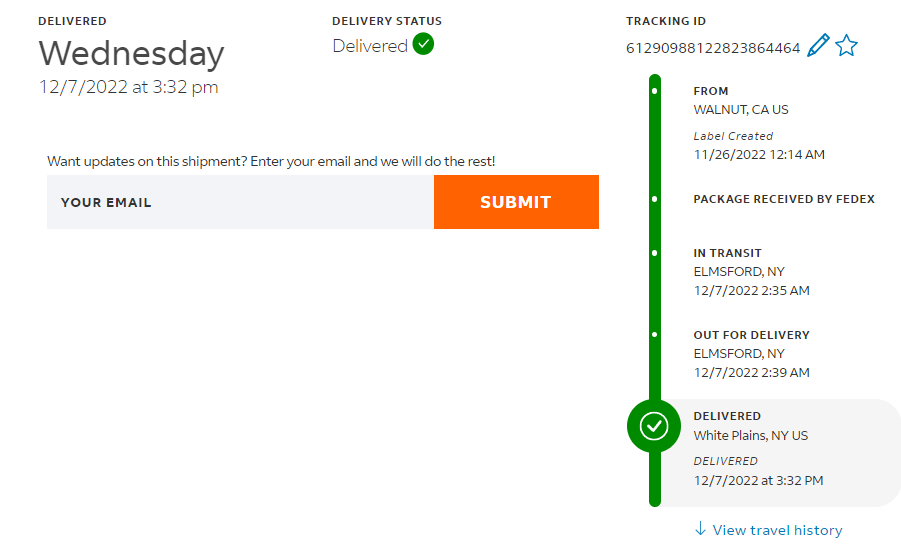901x555 pixels.
Task: Open the View travel history link
Action: pyautogui.click(x=777, y=530)
